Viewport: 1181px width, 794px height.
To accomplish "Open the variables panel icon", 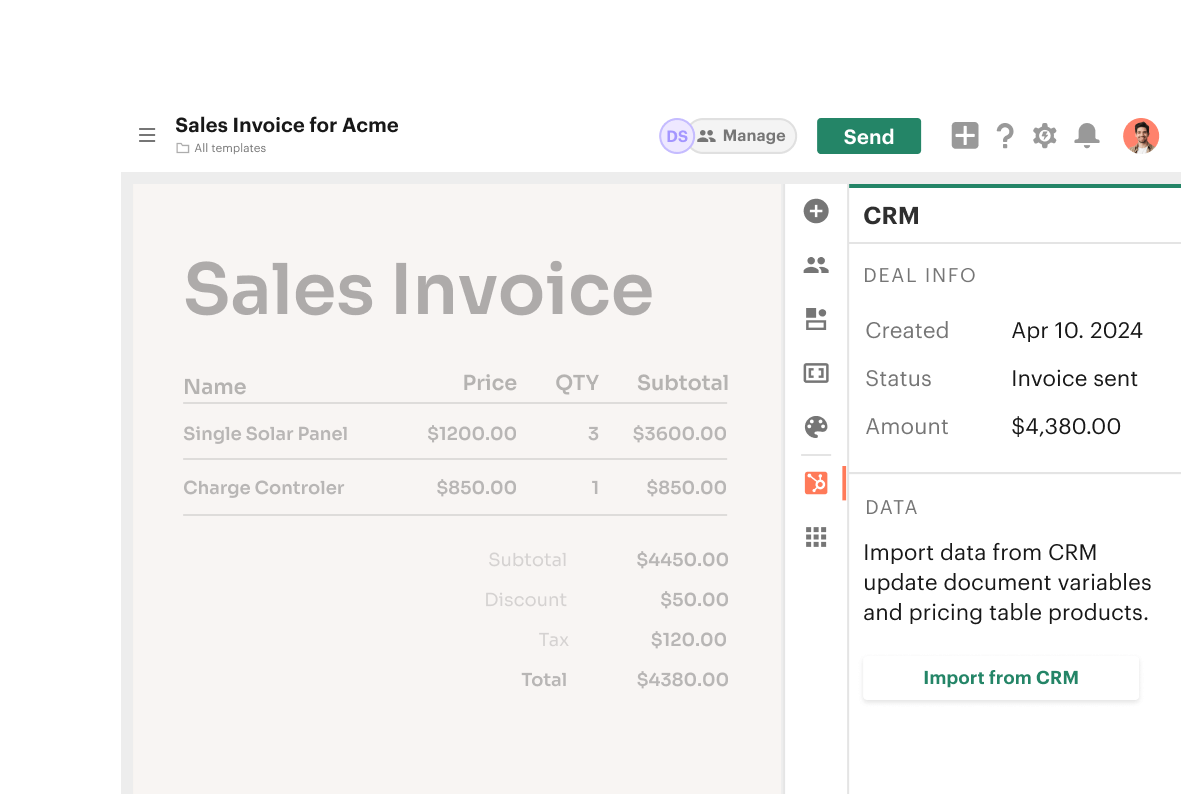I will (816, 373).
